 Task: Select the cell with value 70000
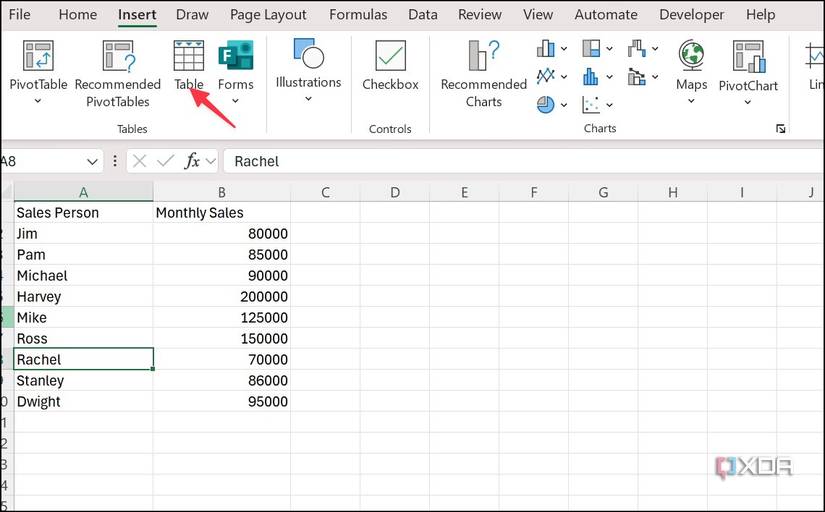(x=222, y=359)
